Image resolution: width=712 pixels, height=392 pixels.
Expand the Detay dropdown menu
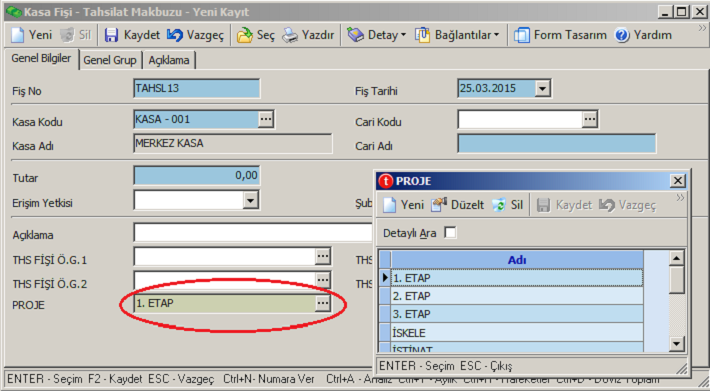tap(403, 35)
